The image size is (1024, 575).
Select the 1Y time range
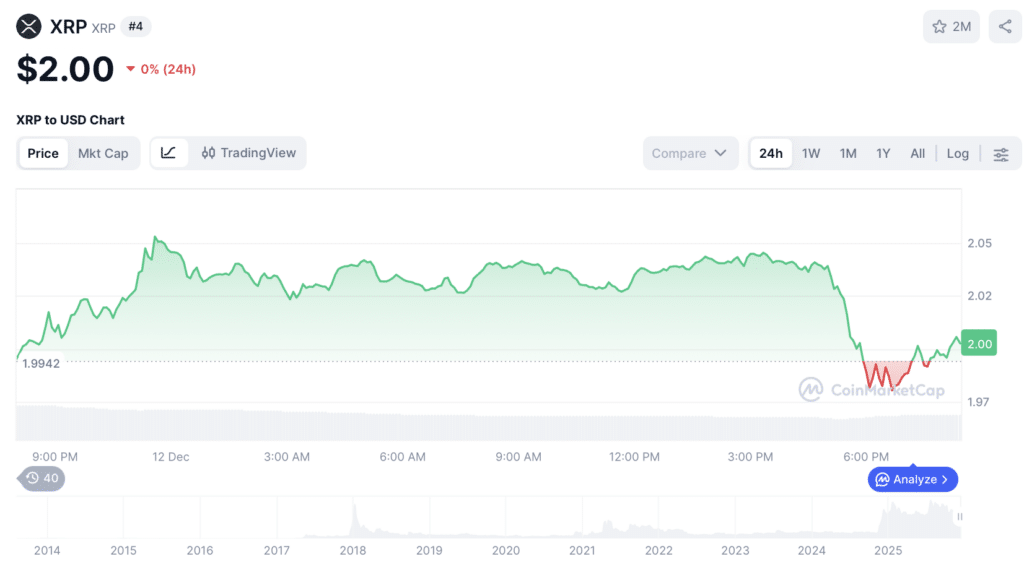pyautogui.click(x=883, y=154)
